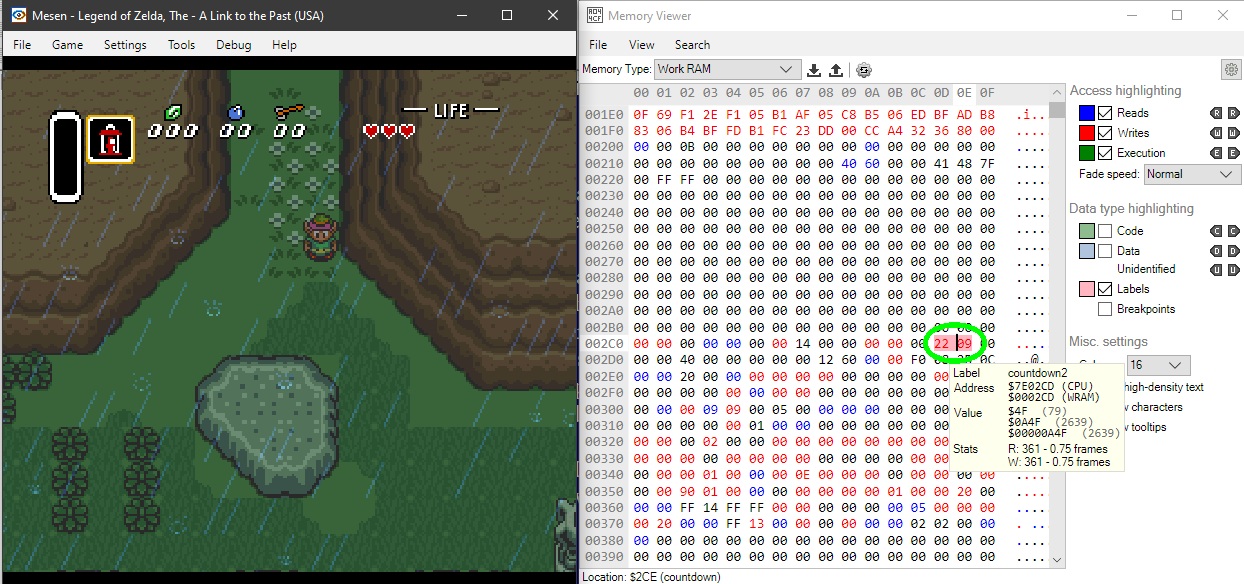
Task: Click the green rupee counter icon
Action: [x=172, y=111]
